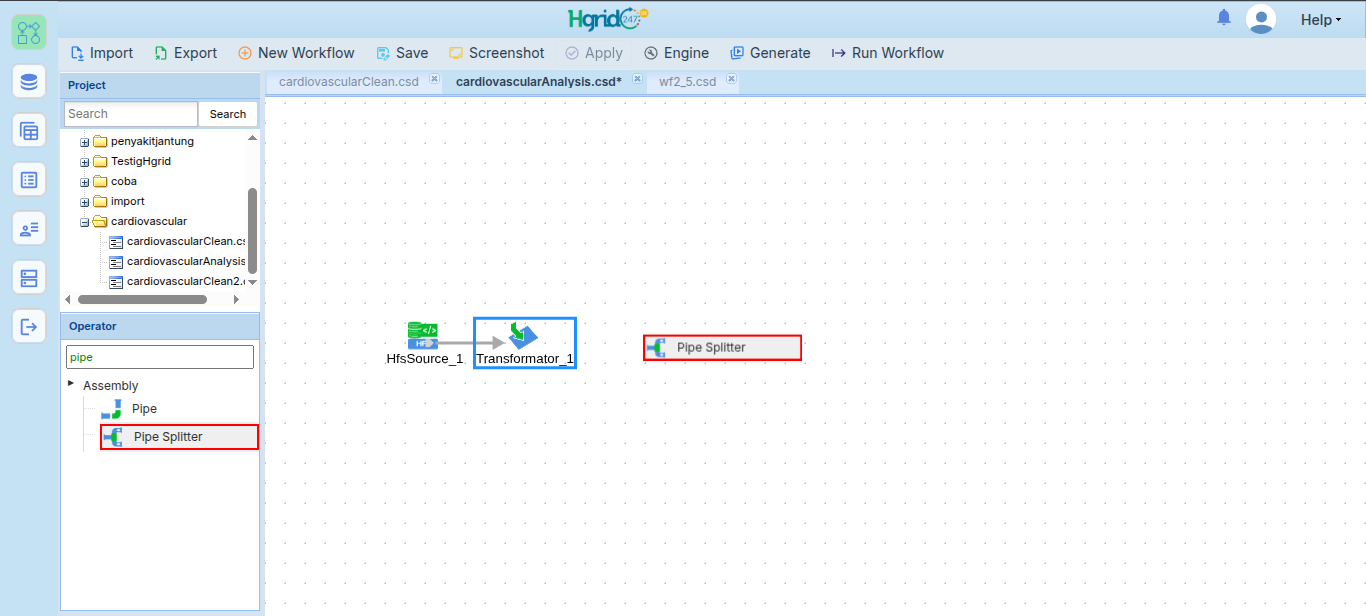
Task: Click Export in the toolbar
Action: 185,53
